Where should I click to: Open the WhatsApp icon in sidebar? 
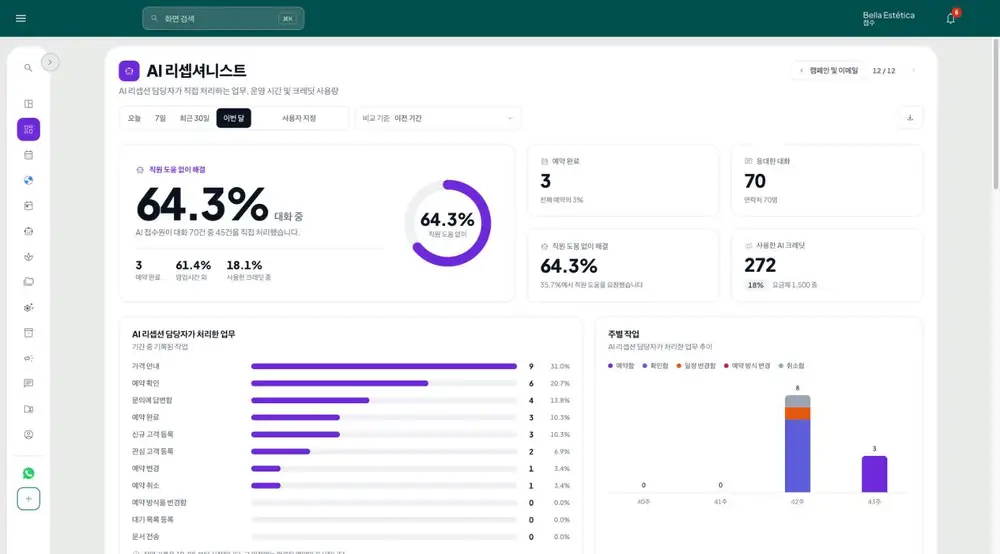pyautogui.click(x=28, y=473)
